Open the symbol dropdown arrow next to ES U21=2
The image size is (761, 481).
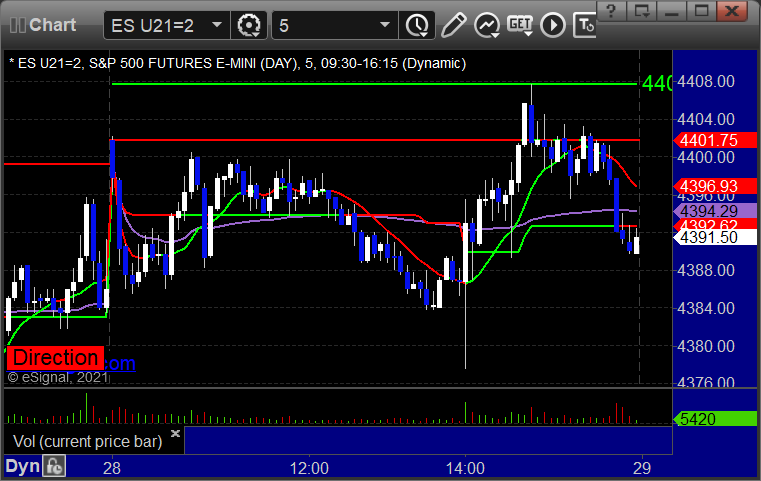click(x=216, y=25)
